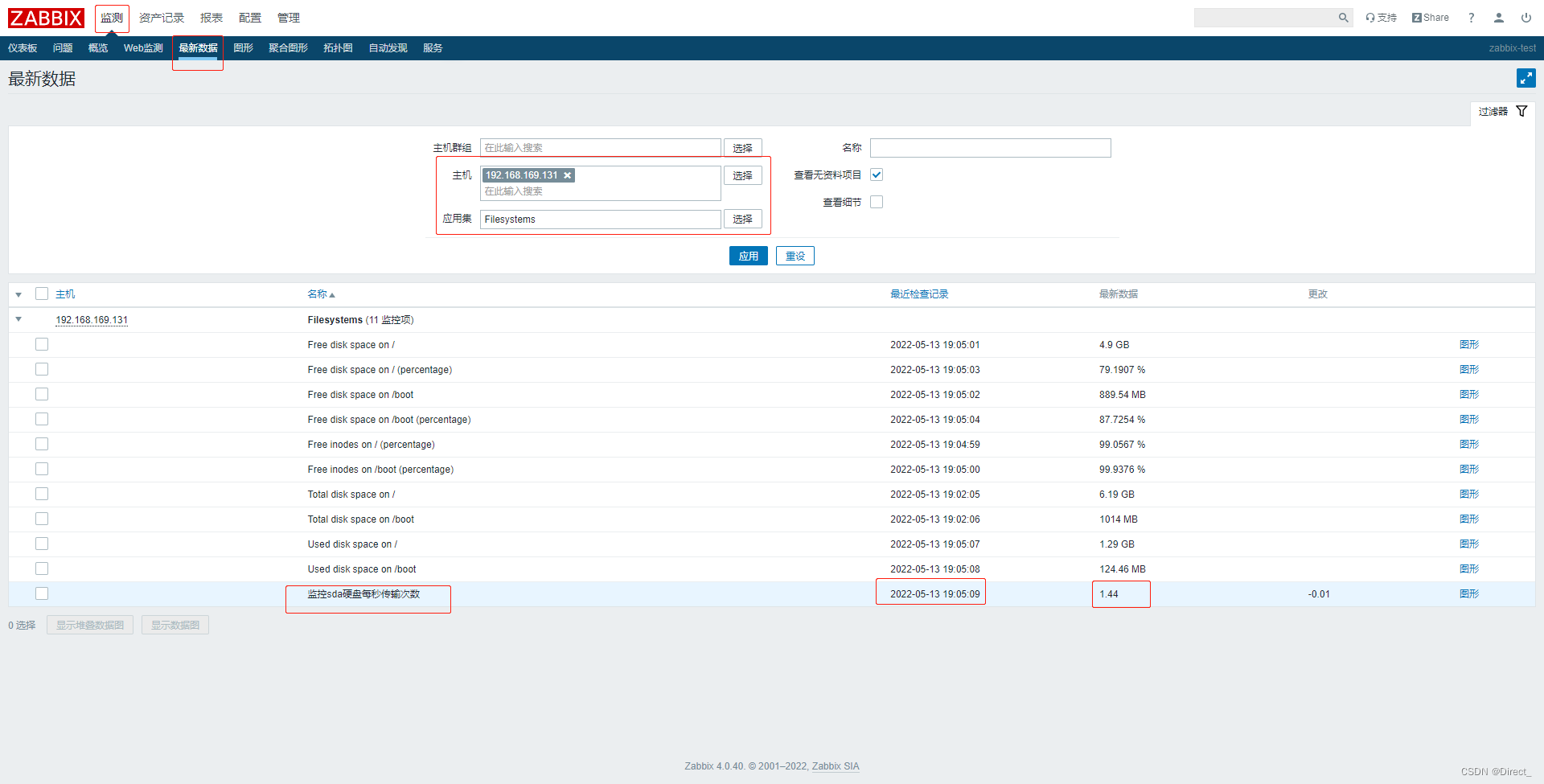Check the 'Used disk space on /boot' row
The image size is (1544, 784).
(42, 569)
